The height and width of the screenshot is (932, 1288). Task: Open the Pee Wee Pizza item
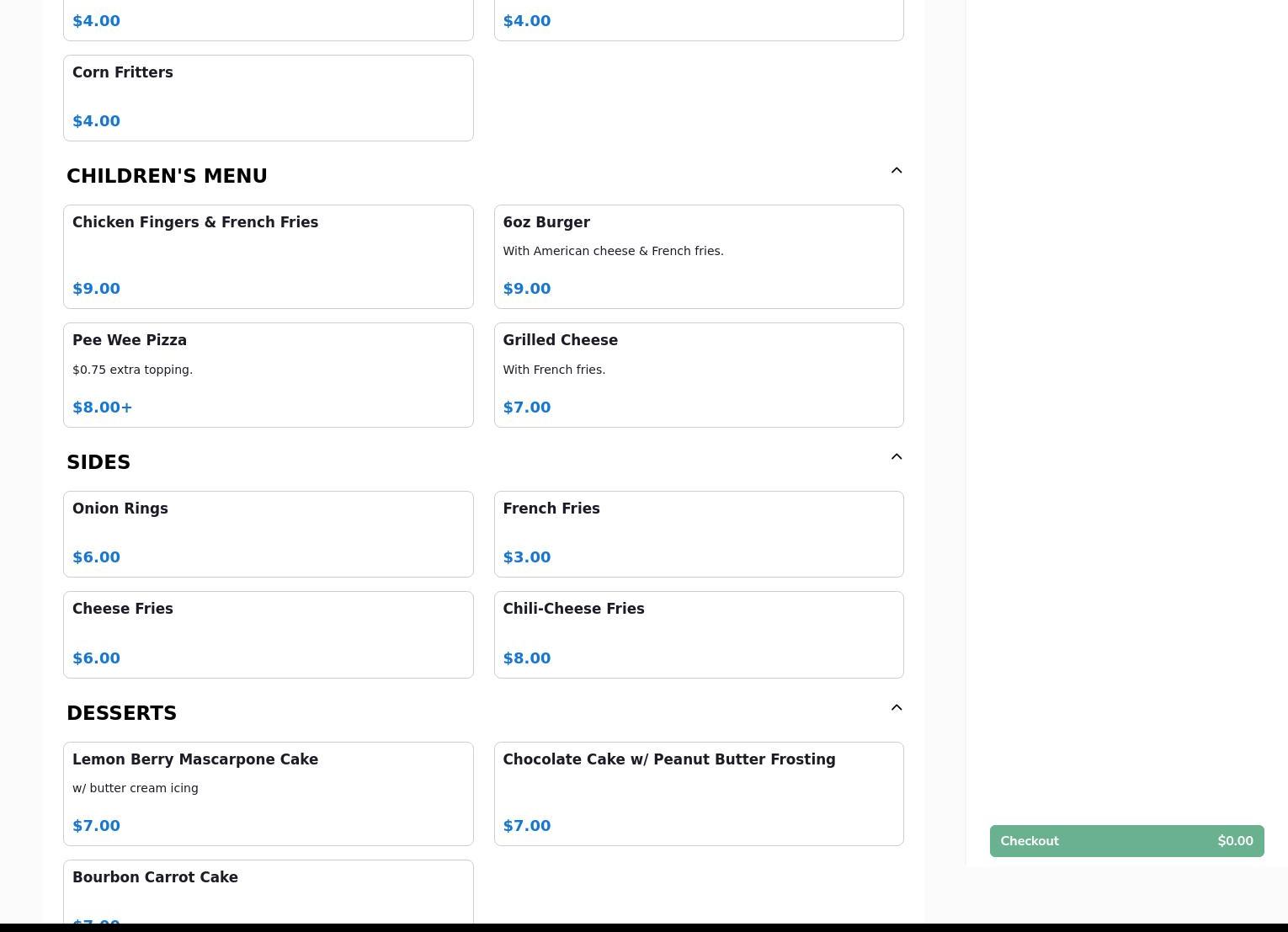tap(269, 375)
